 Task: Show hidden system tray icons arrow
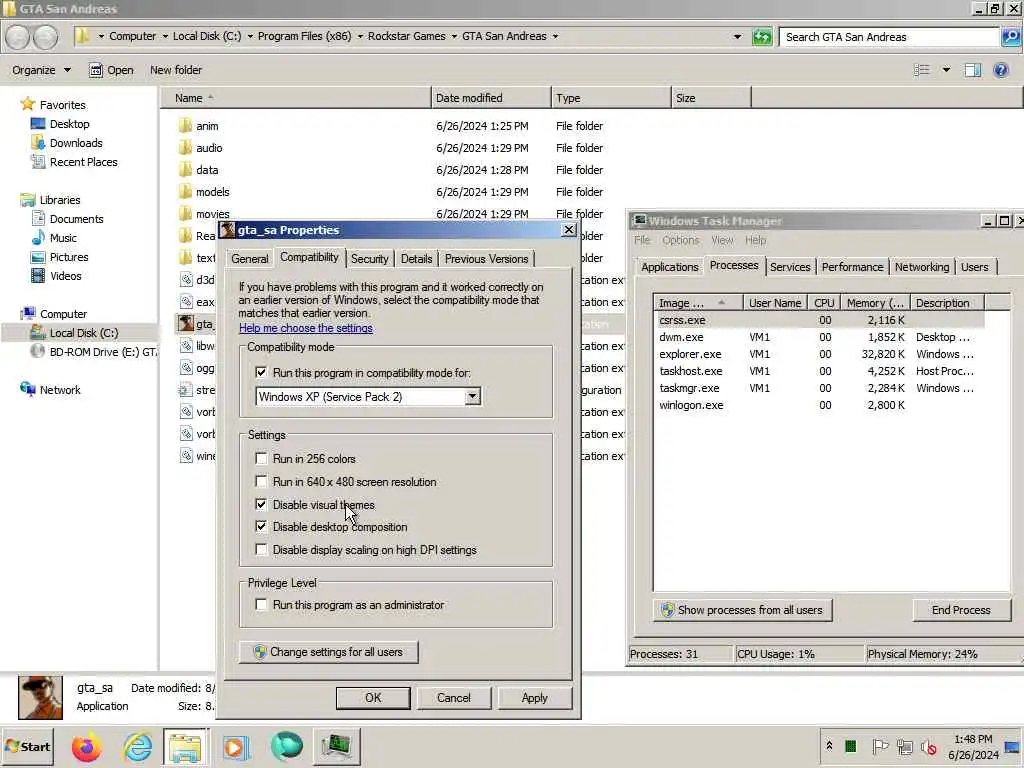click(829, 745)
